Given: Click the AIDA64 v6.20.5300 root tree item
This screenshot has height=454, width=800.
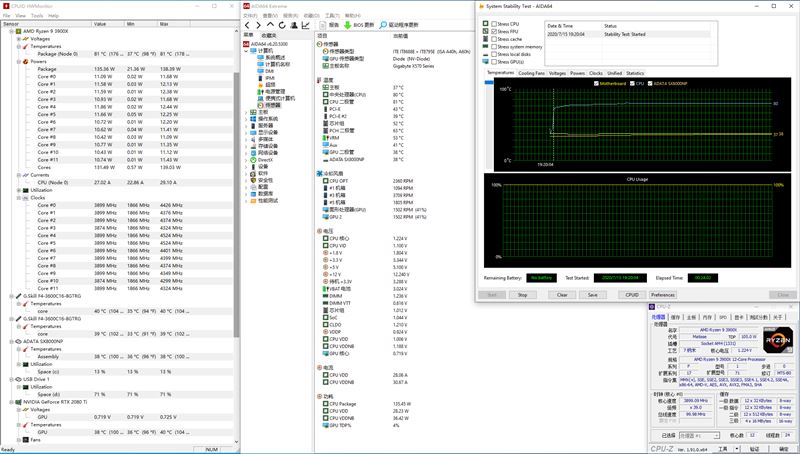Looking at the screenshot, I should (265, 44).
